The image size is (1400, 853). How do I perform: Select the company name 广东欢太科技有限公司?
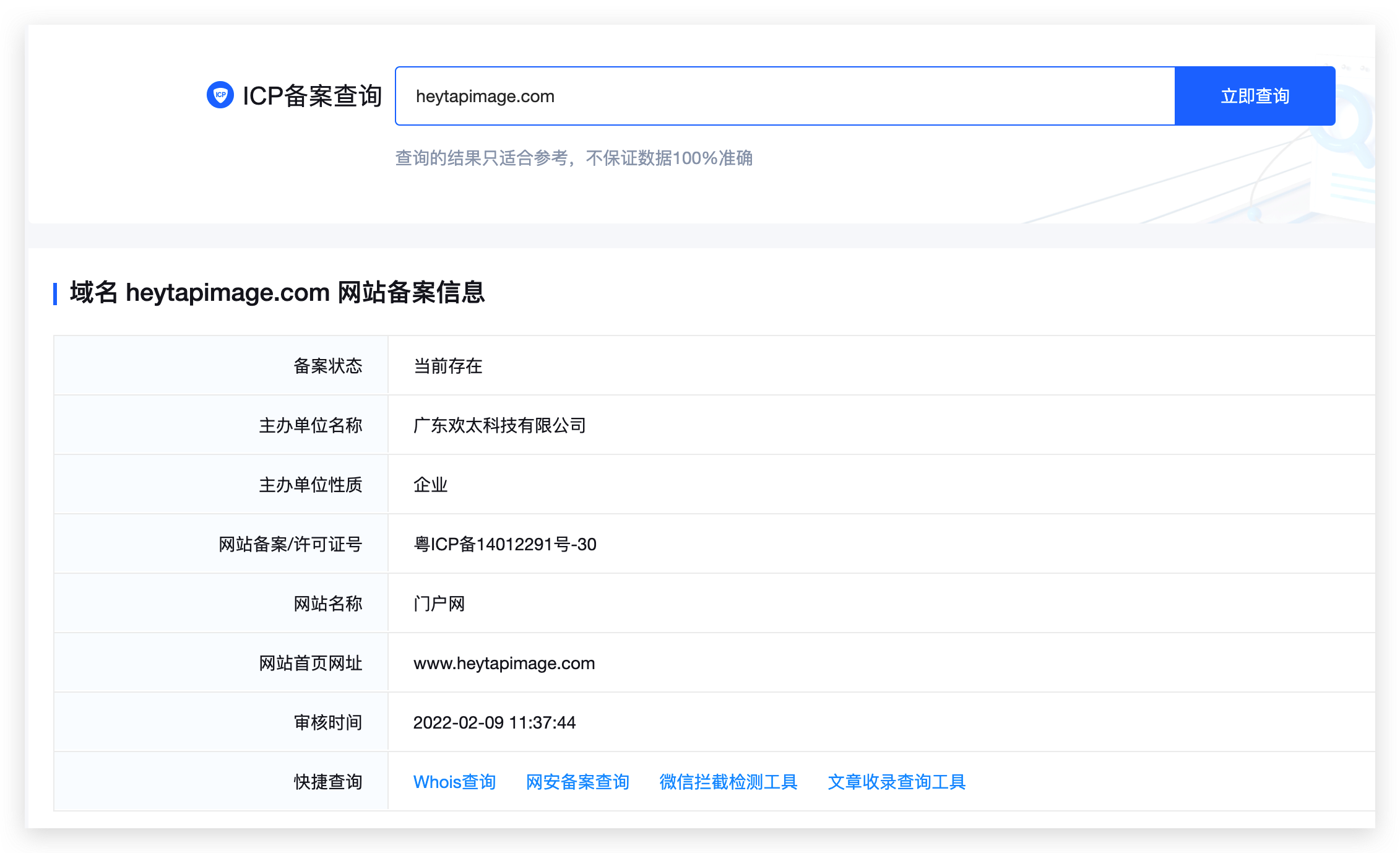[x=499, y=425]
